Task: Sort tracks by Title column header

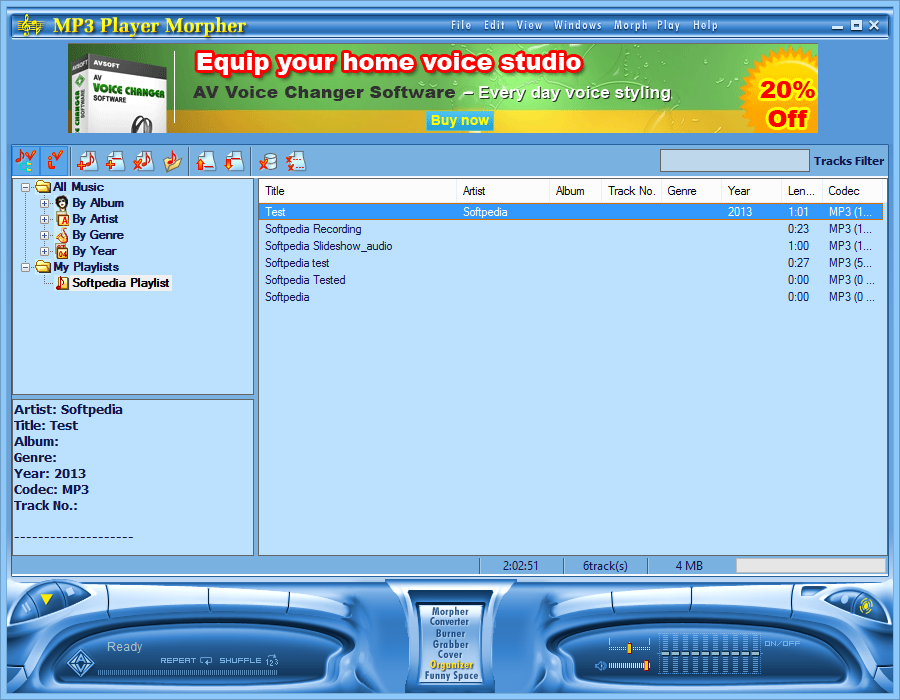Action: (x=357, y=191)
